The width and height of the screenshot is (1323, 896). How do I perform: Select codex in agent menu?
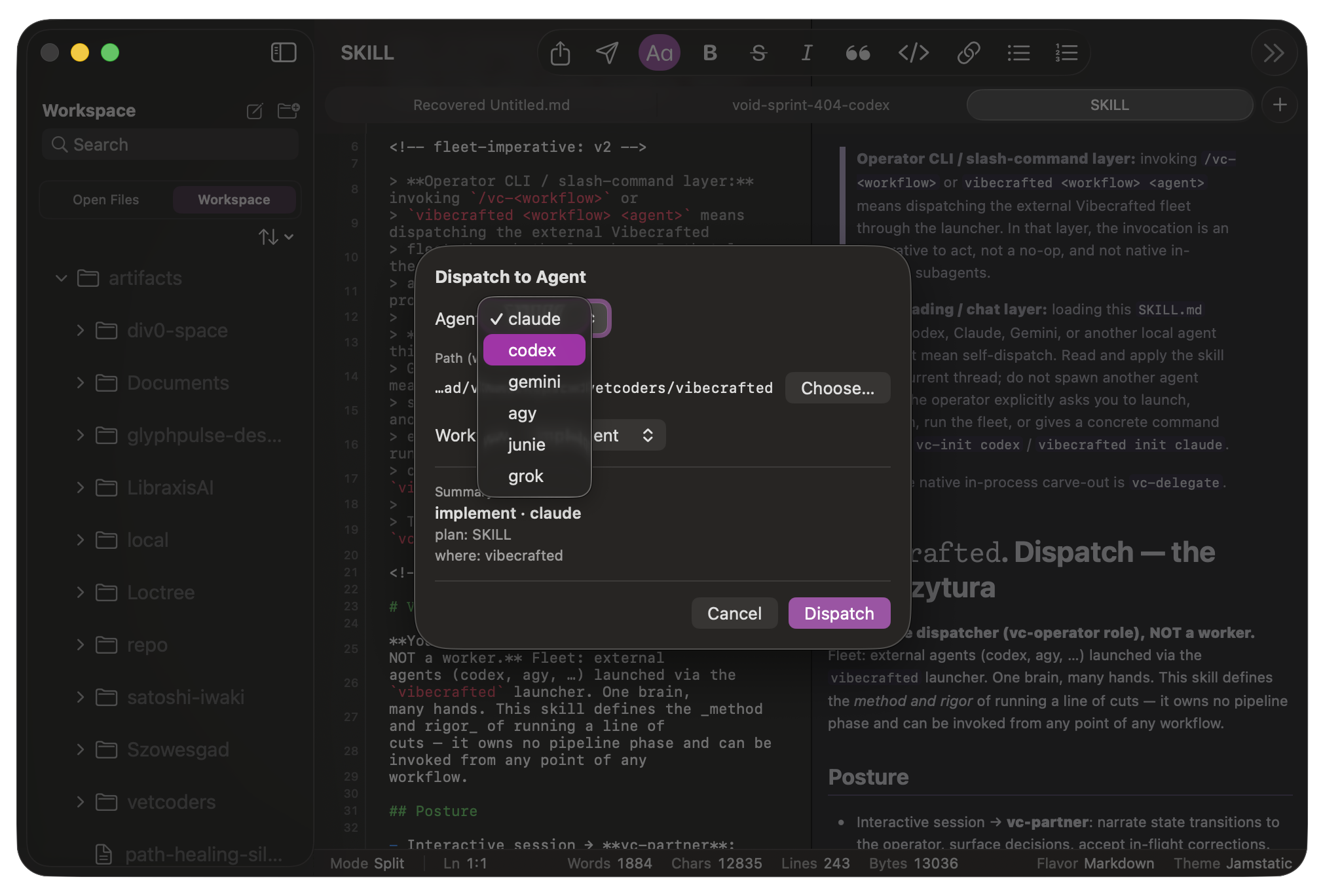point(534,350)
